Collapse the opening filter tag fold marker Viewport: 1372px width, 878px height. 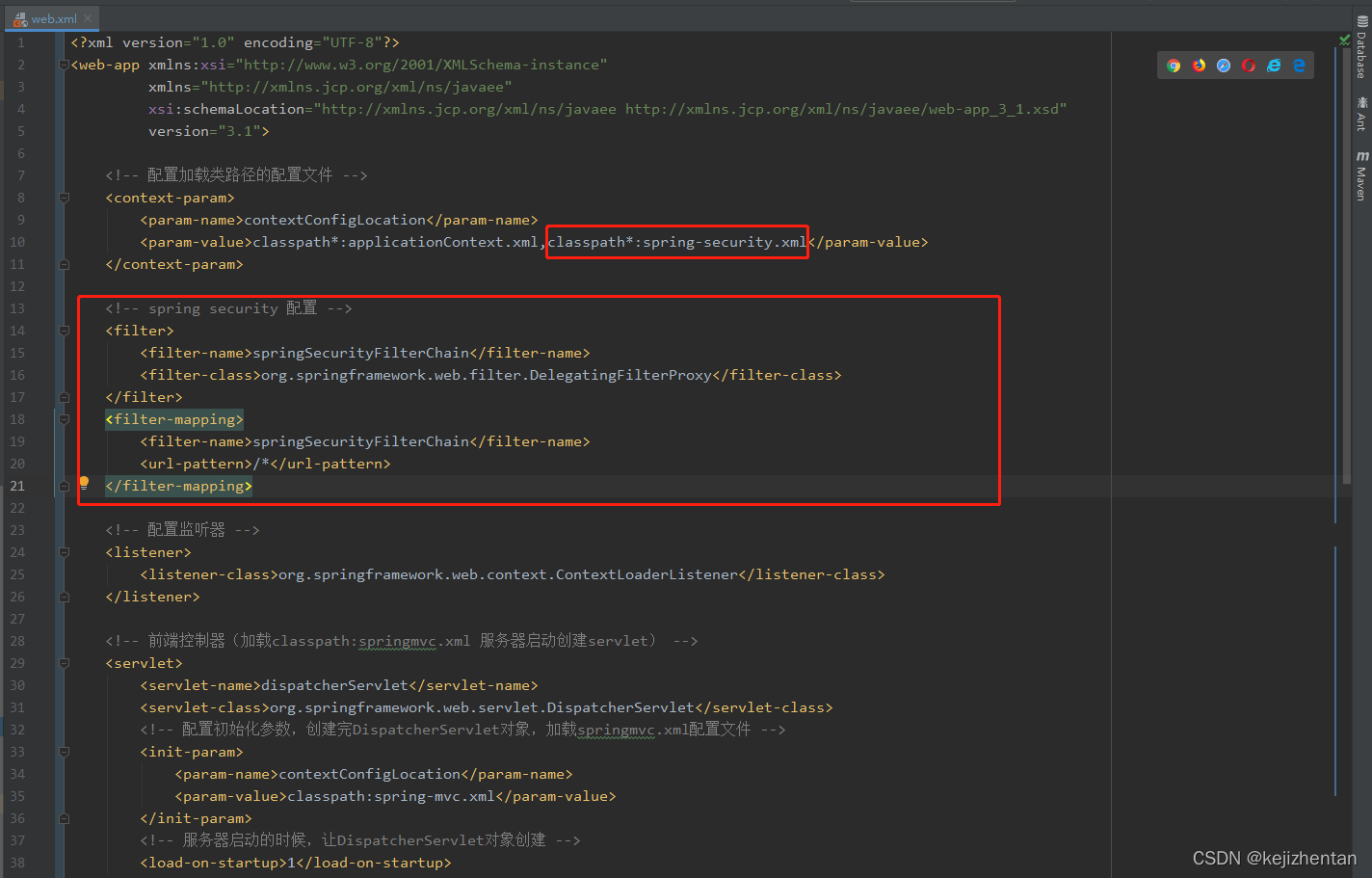point(64,331)
